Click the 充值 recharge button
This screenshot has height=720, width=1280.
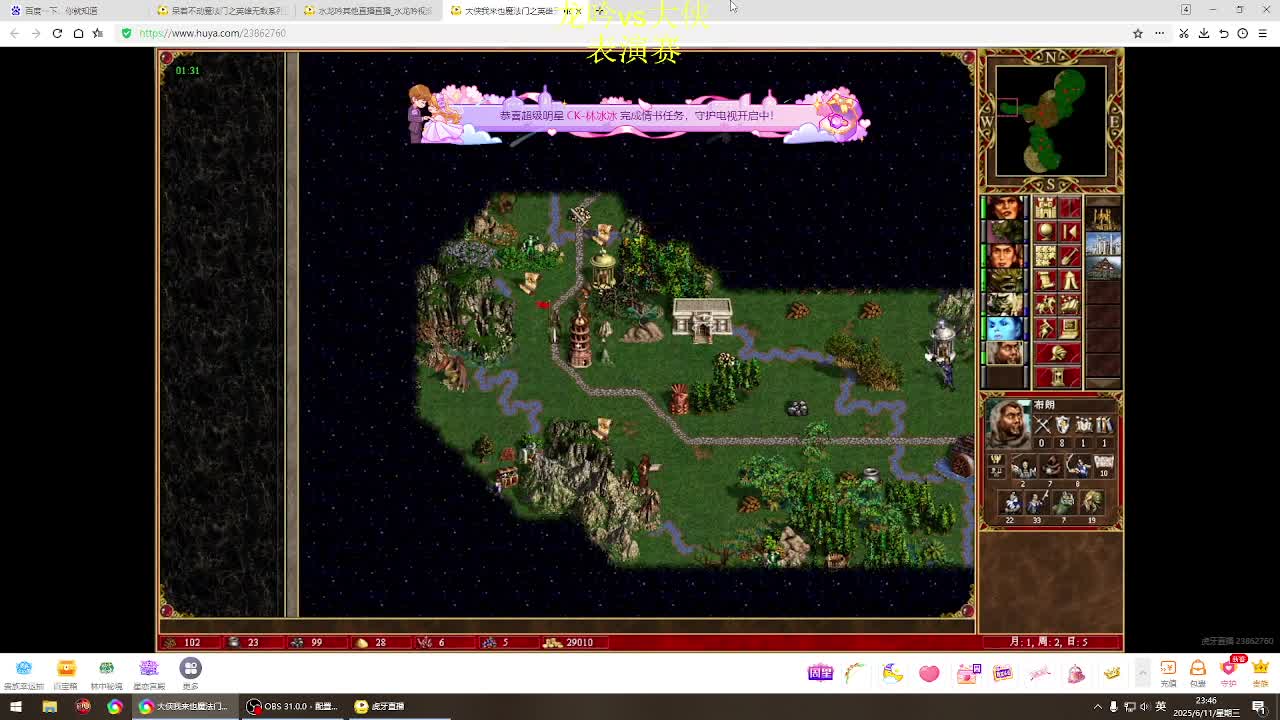[x=1168, y=672]
